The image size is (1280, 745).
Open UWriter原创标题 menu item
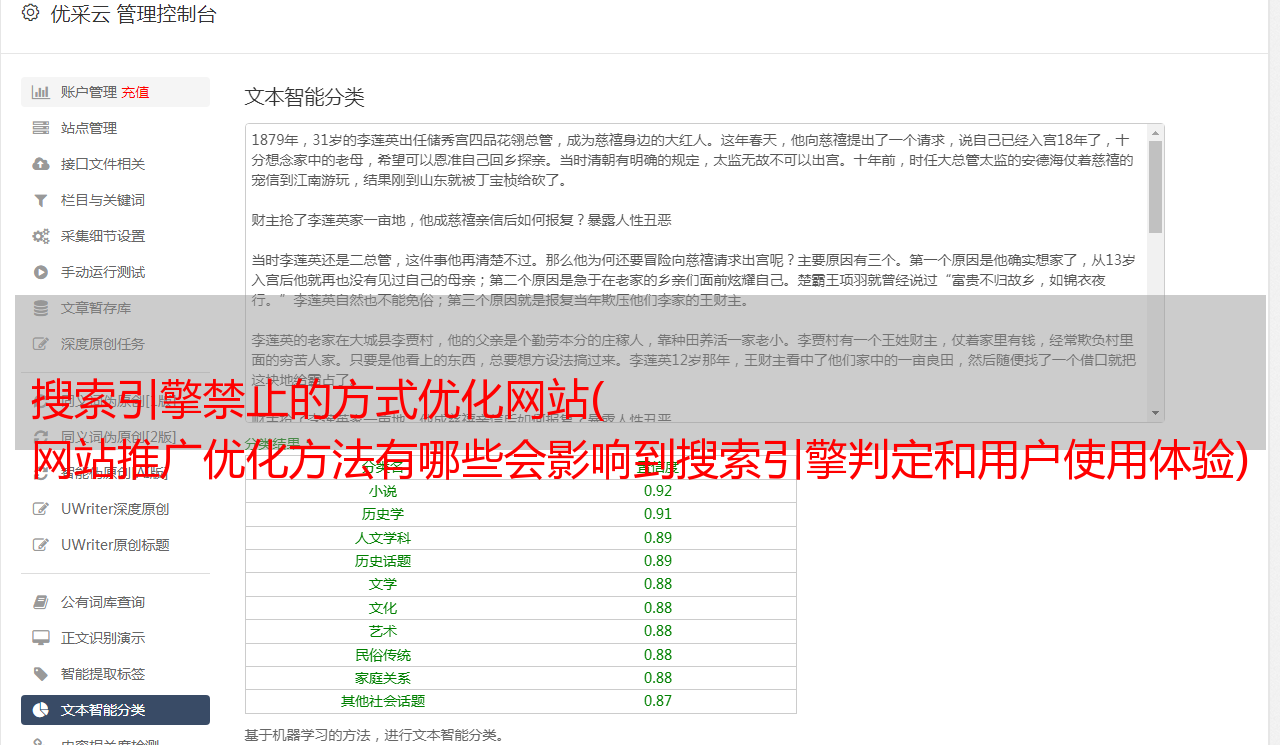(x=115, y=545)
